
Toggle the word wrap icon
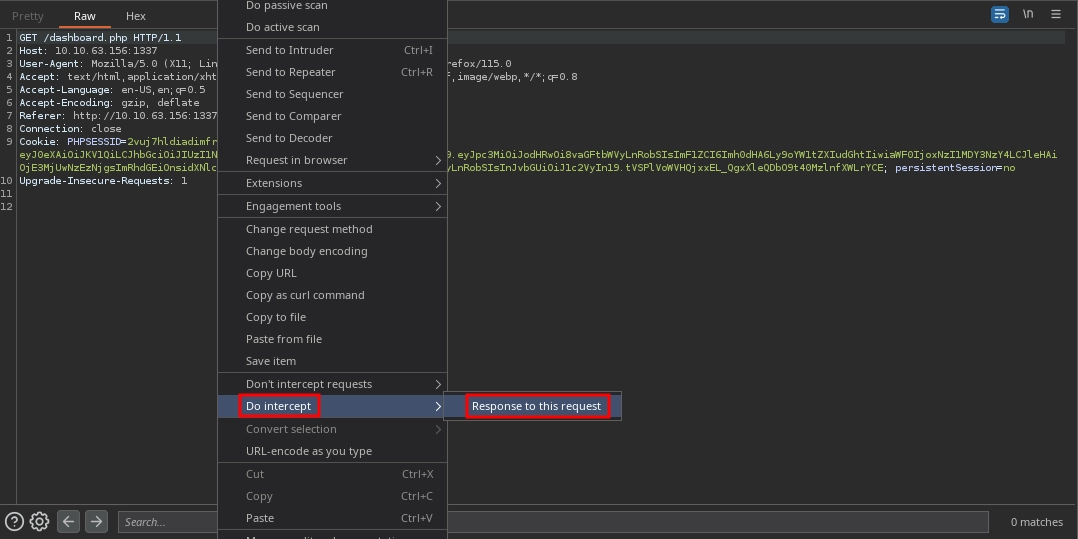click(x=999, y=14)
